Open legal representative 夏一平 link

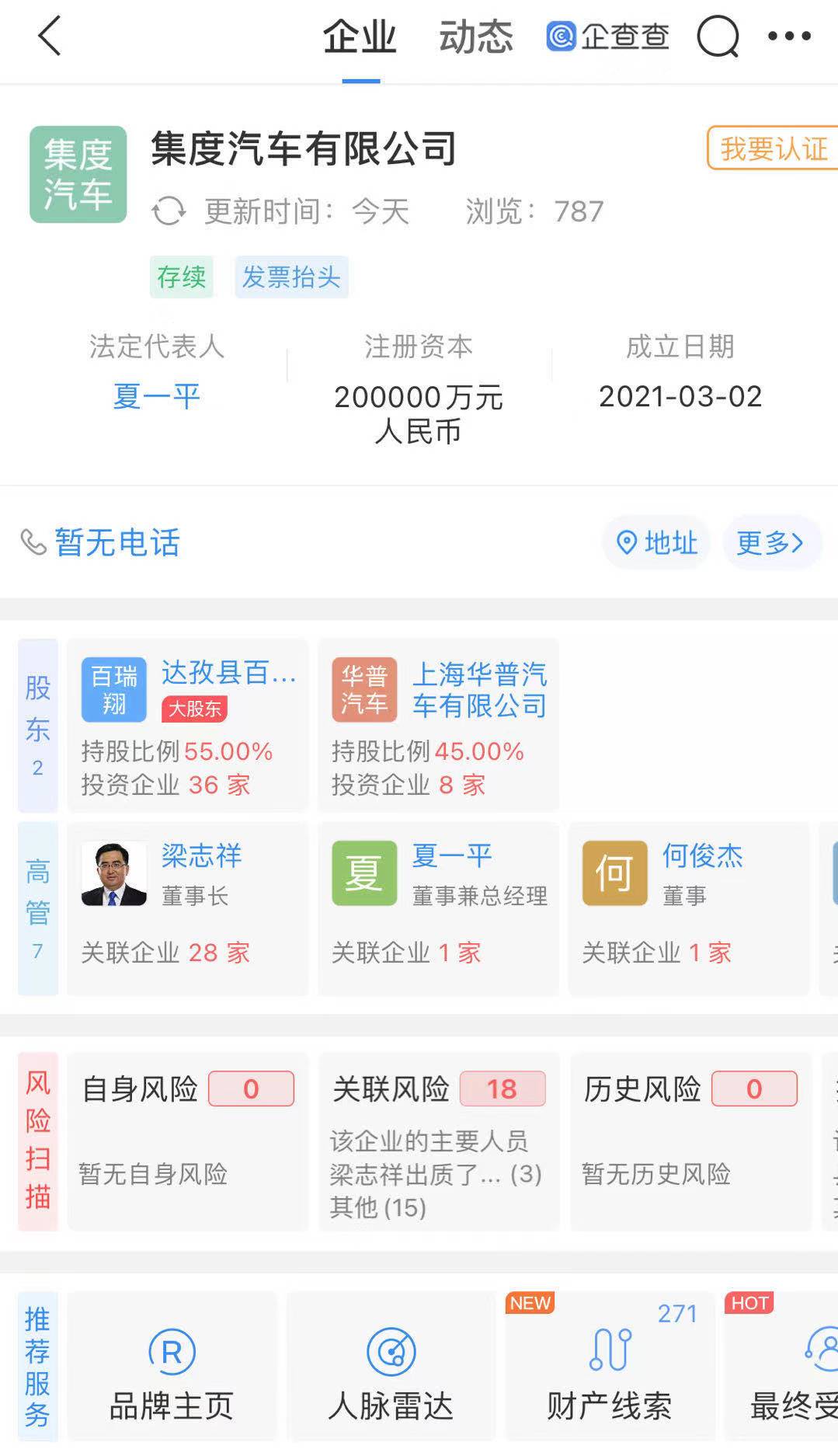[x=157, y=396]
